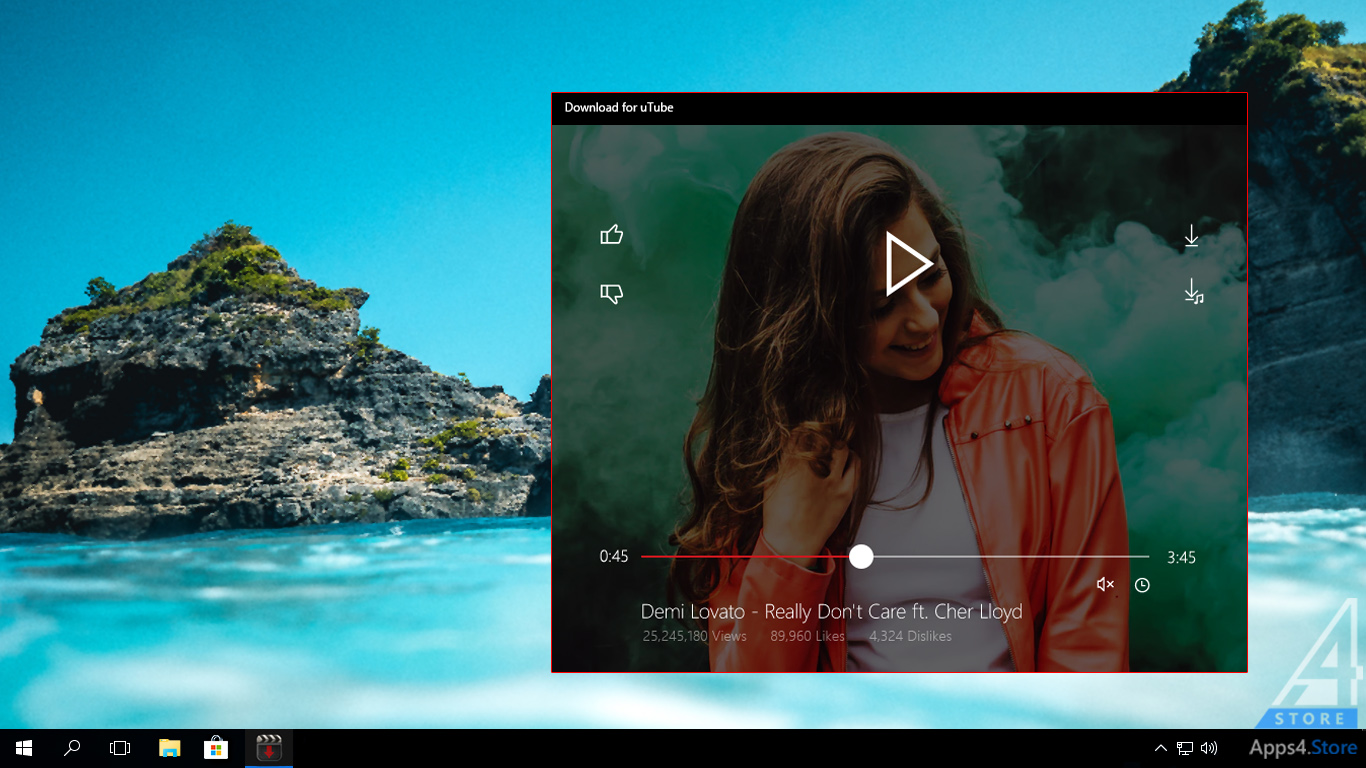Click the unplayed part of the progress bar
The width and height of the screenshot is (1366, 768).
click(1011, 557)
